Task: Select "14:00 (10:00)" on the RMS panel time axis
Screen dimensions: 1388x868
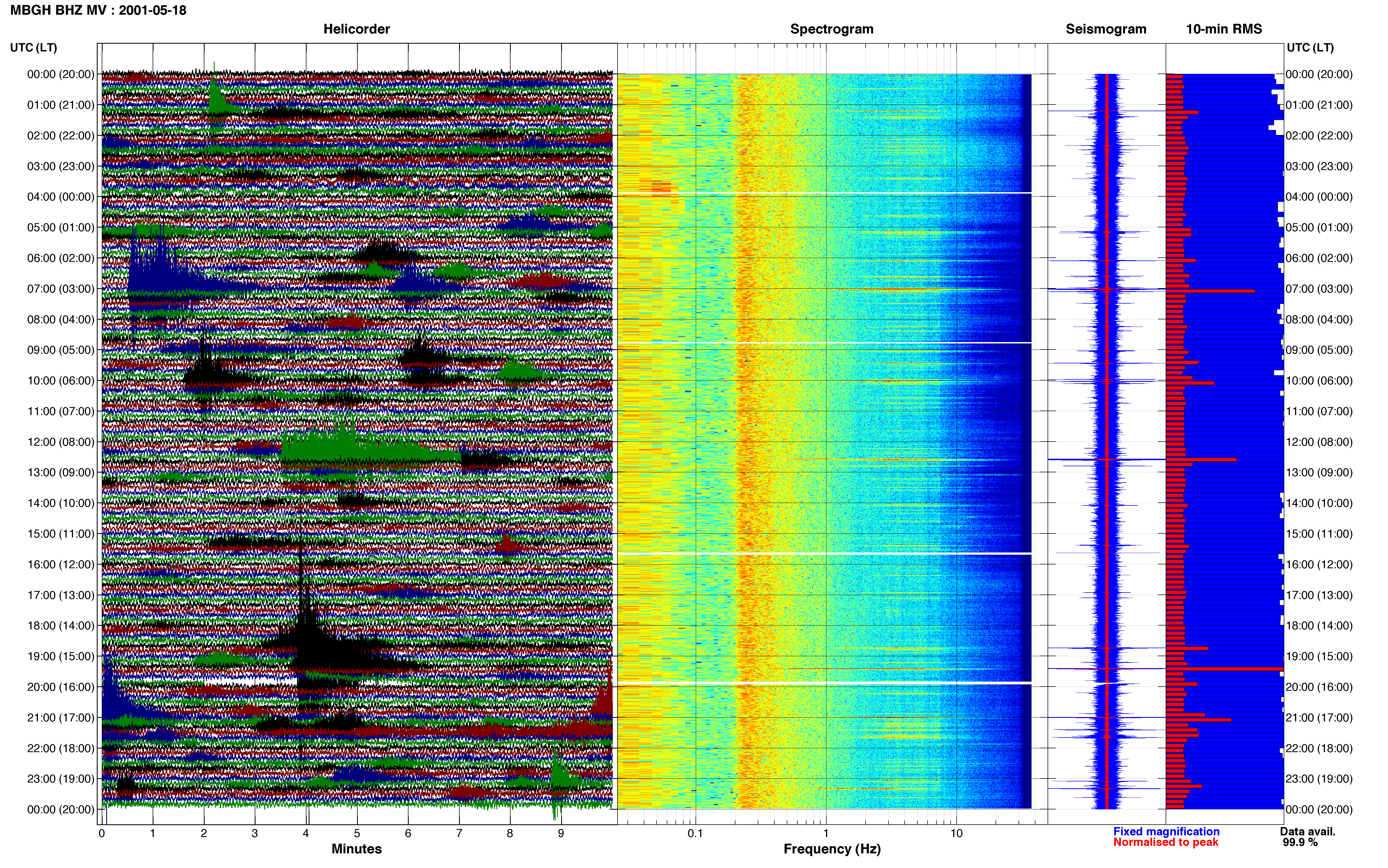Action: tap(1319, 503)
